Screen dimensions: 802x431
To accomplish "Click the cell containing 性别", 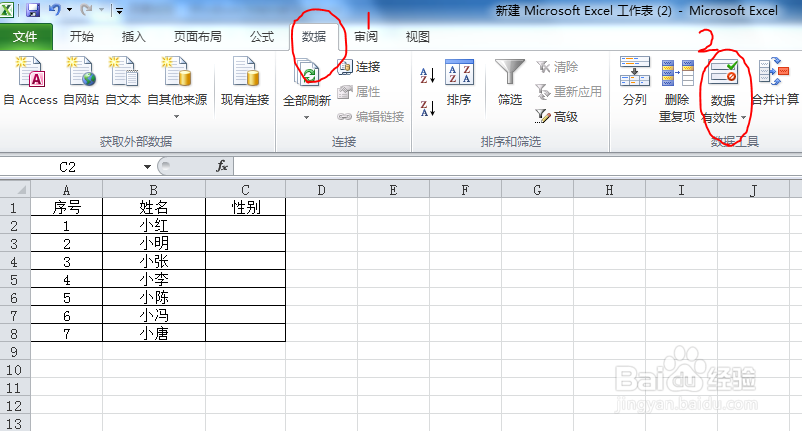I will point(246,207).
